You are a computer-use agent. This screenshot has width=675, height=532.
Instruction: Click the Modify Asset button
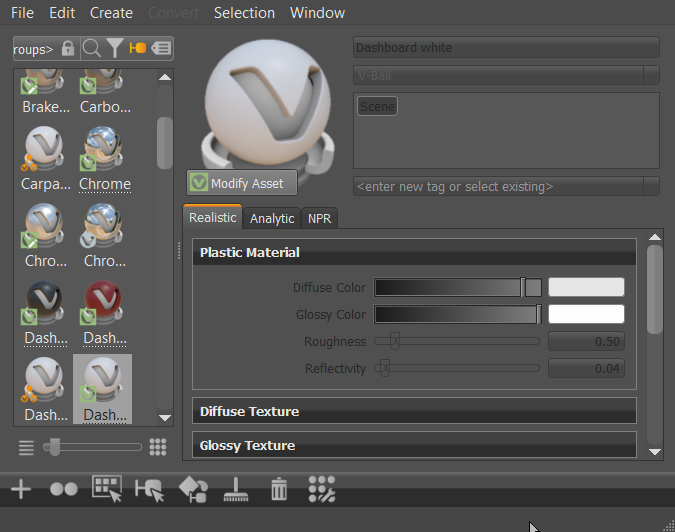click(242, 183)
